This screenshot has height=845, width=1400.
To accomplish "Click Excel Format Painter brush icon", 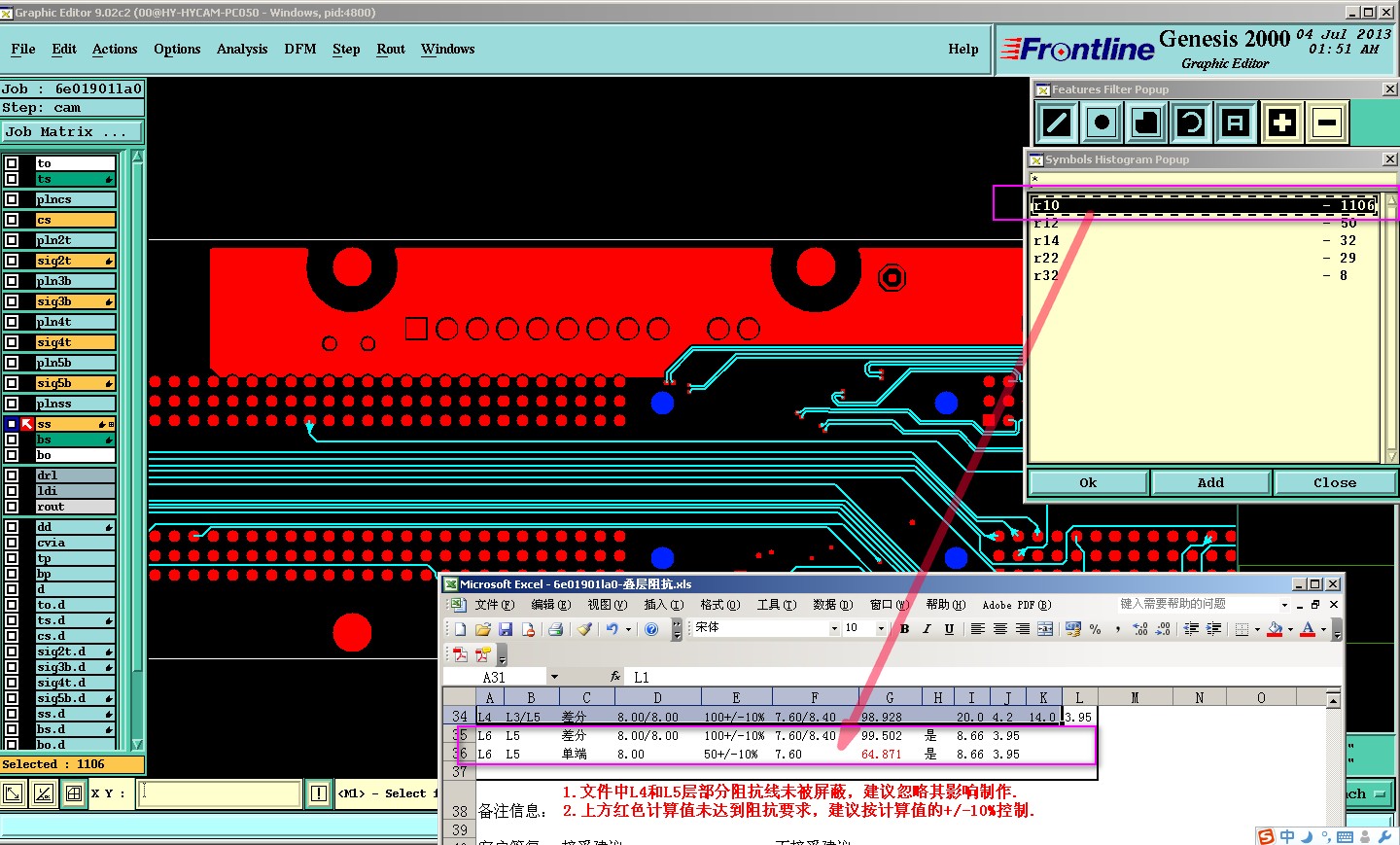I will 584,629.
